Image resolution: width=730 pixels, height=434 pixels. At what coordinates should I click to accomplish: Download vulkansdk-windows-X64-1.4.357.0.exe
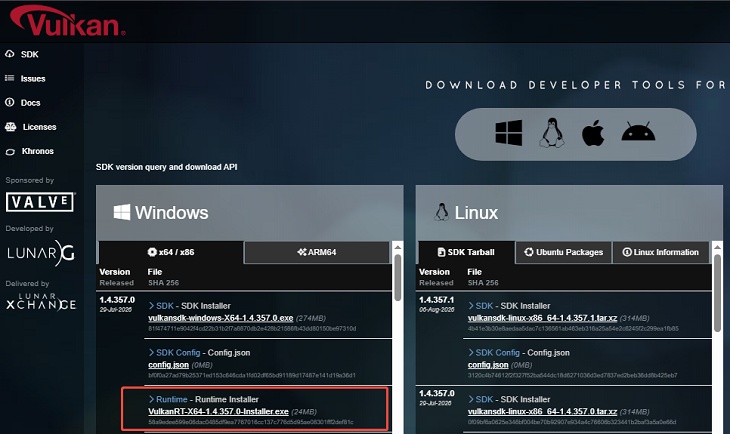pos(221,318)
